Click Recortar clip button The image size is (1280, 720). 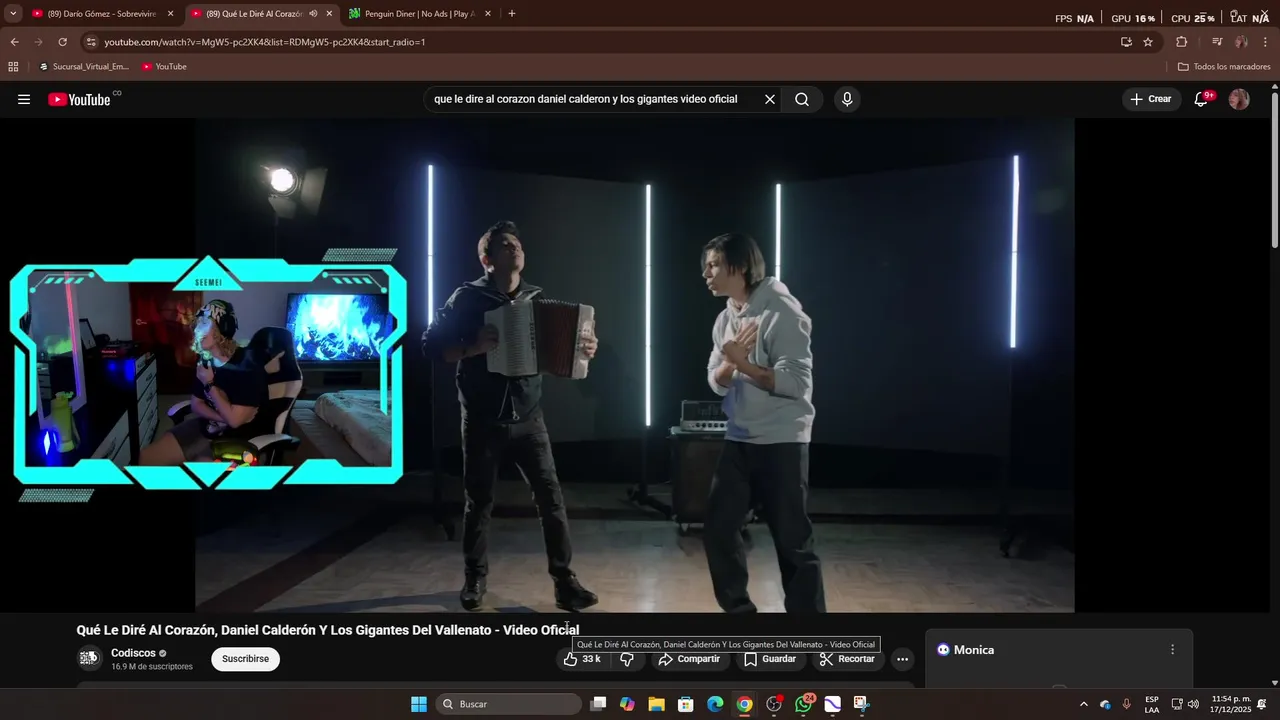(847, 659)
